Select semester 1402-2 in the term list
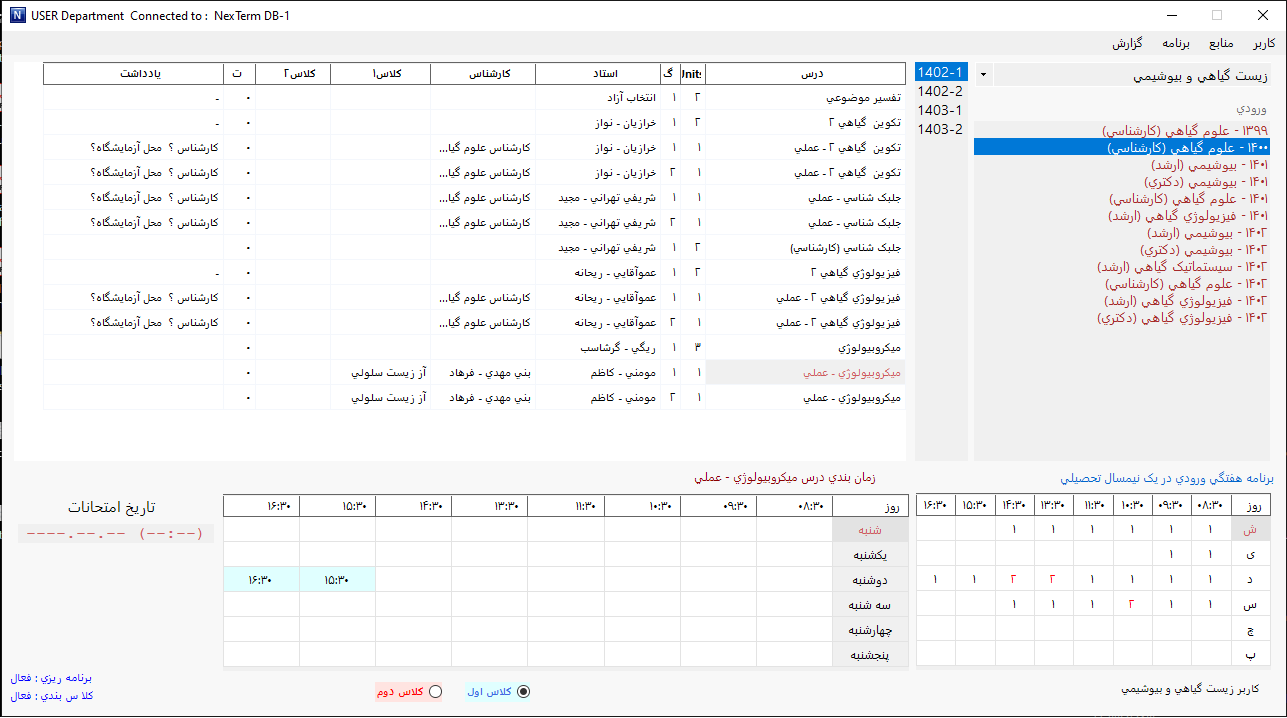This screenshot has width=1287, height=718. [940, 91]
